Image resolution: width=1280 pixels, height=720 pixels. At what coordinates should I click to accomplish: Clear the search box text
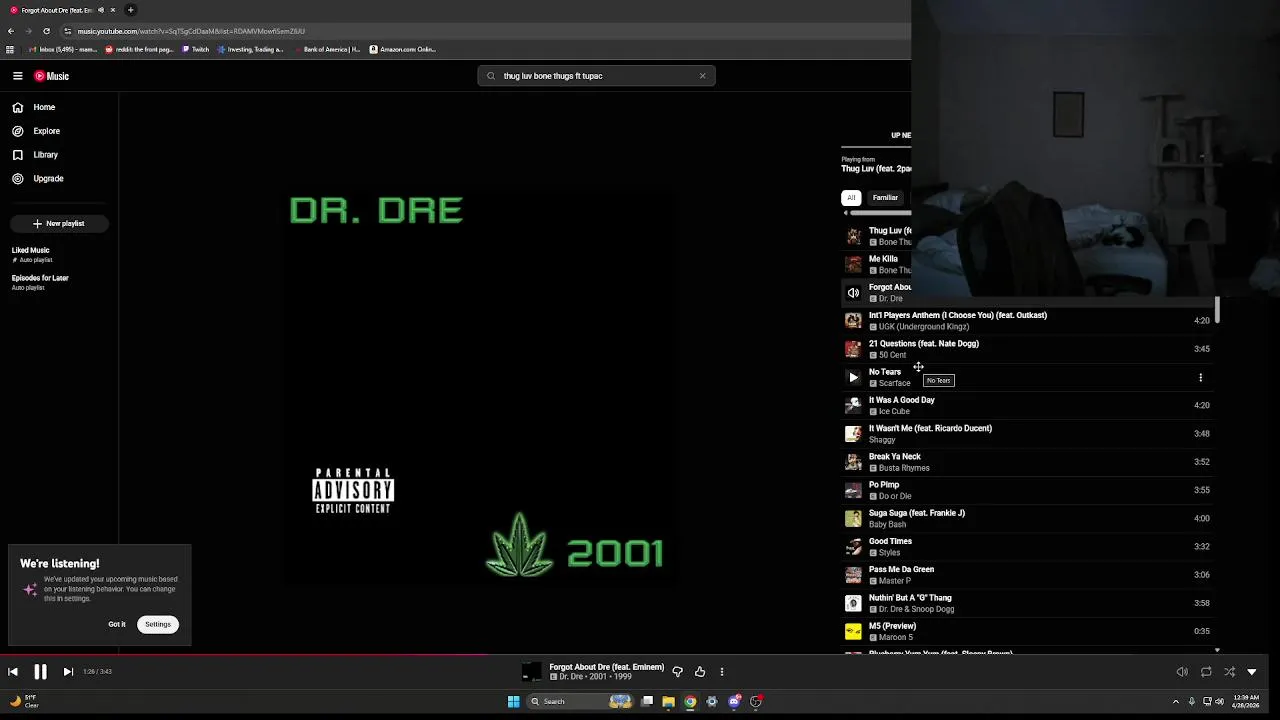point(702,76)
